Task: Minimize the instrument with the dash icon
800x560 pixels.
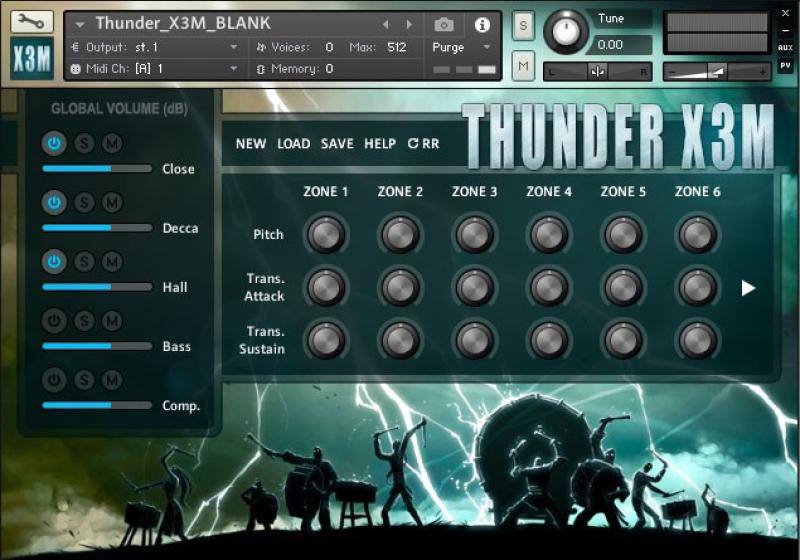Action: click(x=786, y=31)
